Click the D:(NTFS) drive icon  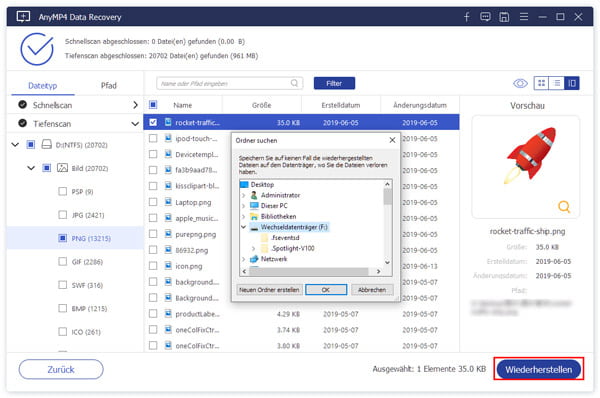(47, 145)
